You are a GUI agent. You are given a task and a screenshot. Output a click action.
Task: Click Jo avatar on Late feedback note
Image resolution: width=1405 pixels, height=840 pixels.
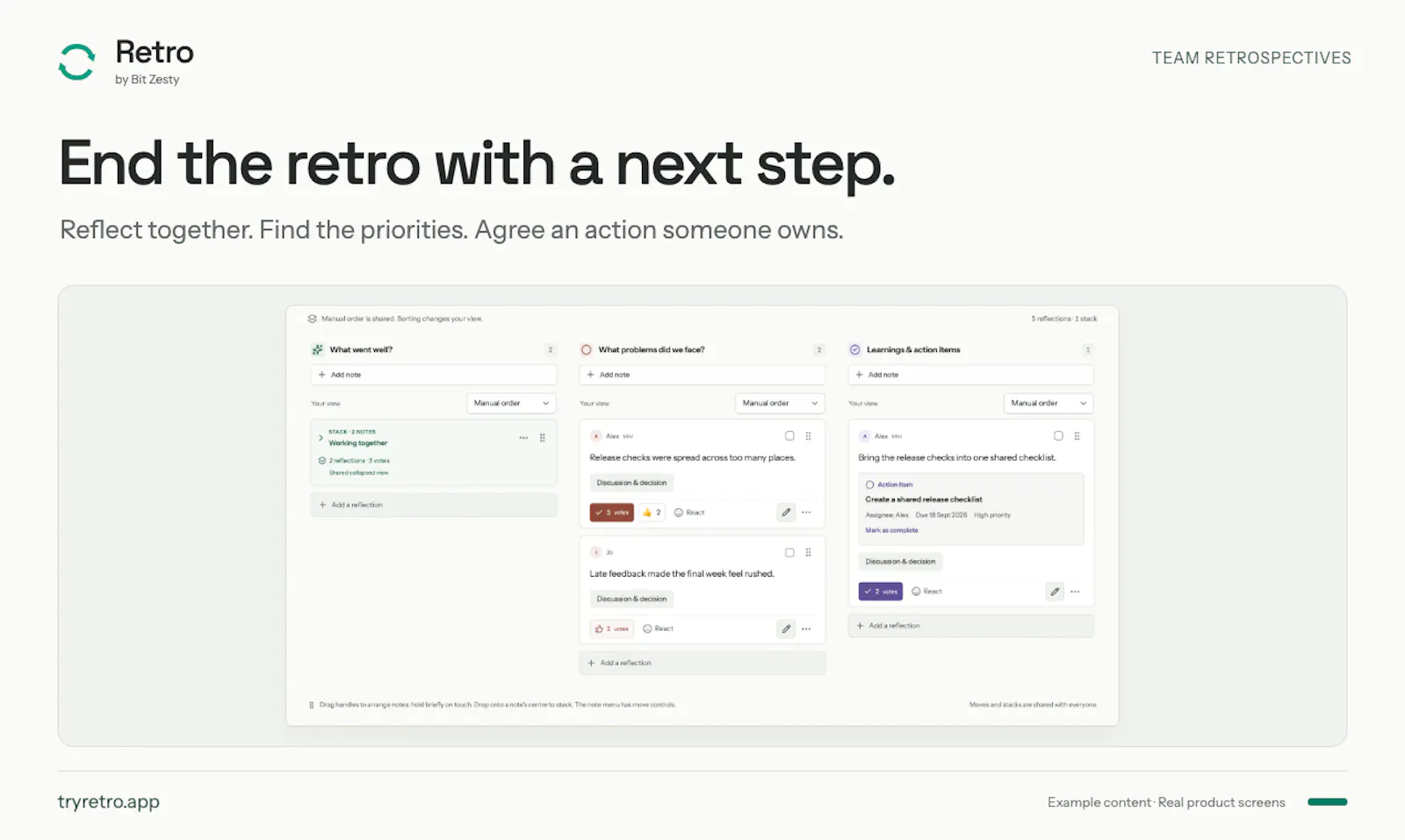(596, 552)
